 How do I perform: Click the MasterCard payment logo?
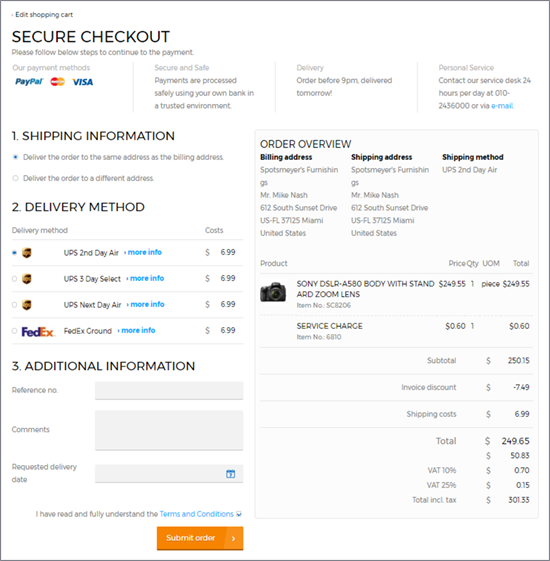[x=57, y=82]
